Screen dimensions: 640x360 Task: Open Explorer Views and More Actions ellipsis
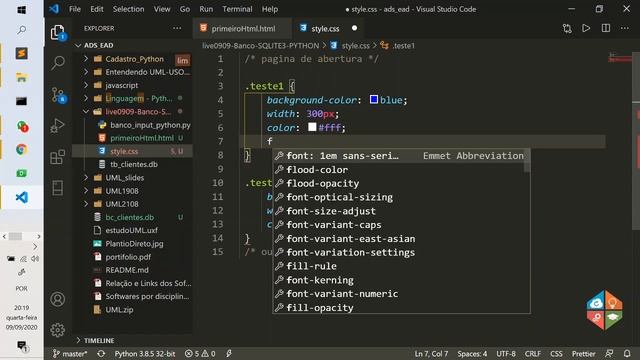pos(177,28)
